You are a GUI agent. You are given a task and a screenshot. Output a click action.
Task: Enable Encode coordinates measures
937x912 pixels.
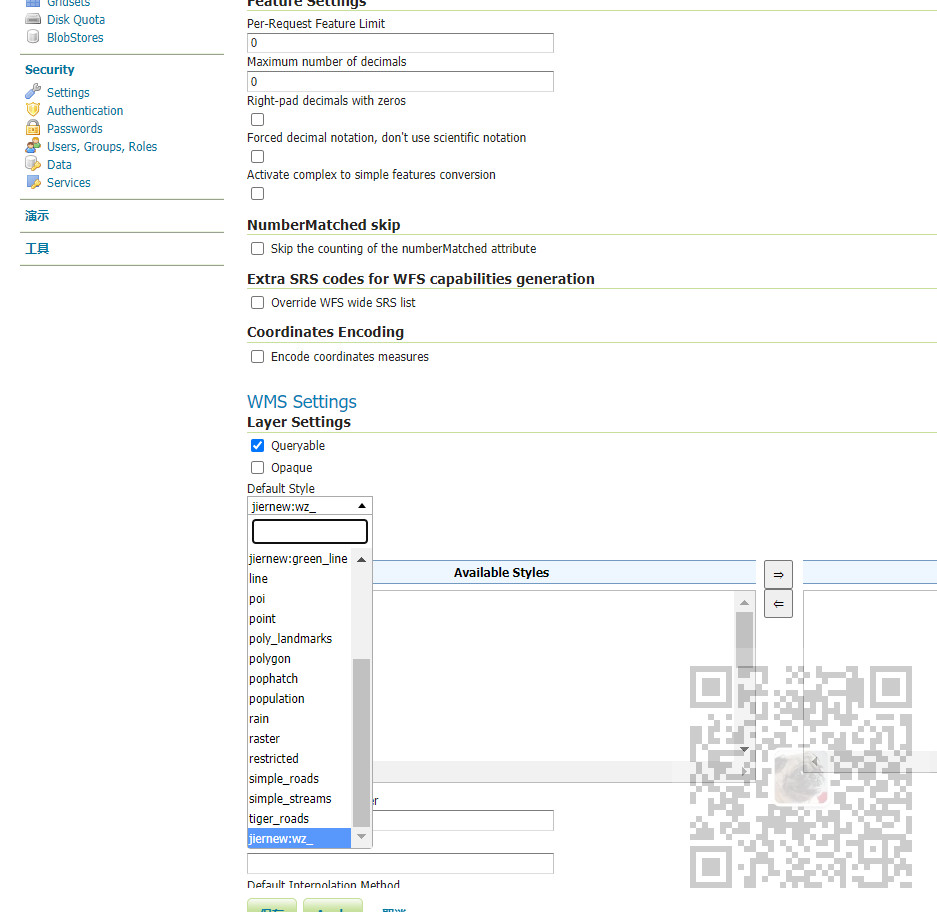click(258, 357)
